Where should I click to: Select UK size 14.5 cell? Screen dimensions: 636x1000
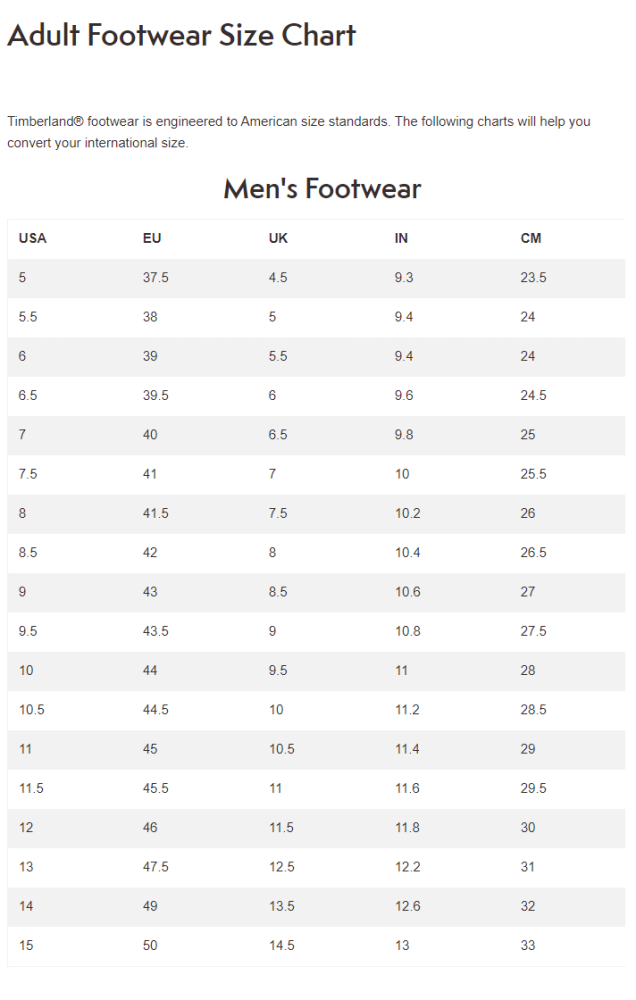click(281, 945)
